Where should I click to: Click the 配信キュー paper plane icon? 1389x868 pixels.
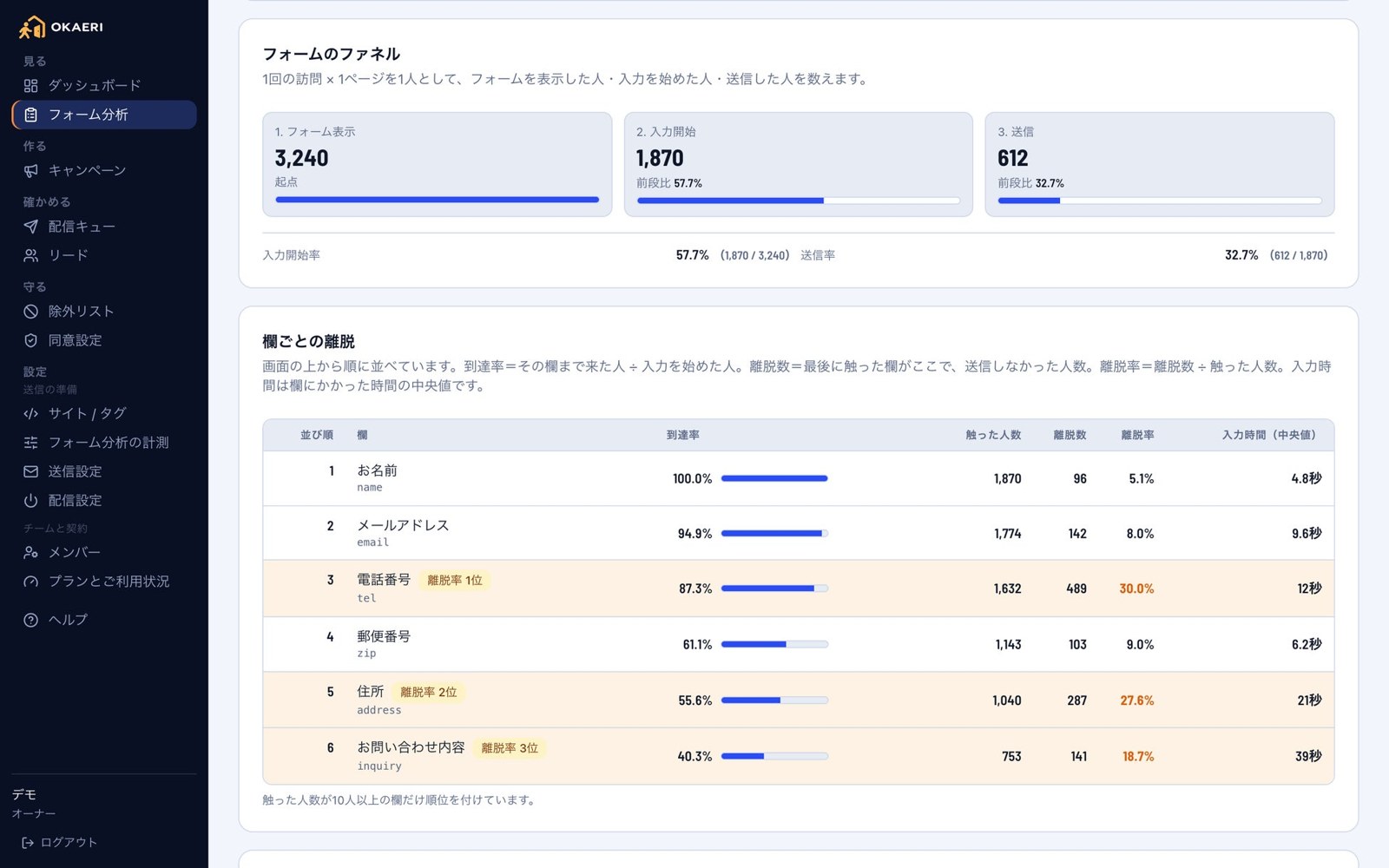click(30, 227)
